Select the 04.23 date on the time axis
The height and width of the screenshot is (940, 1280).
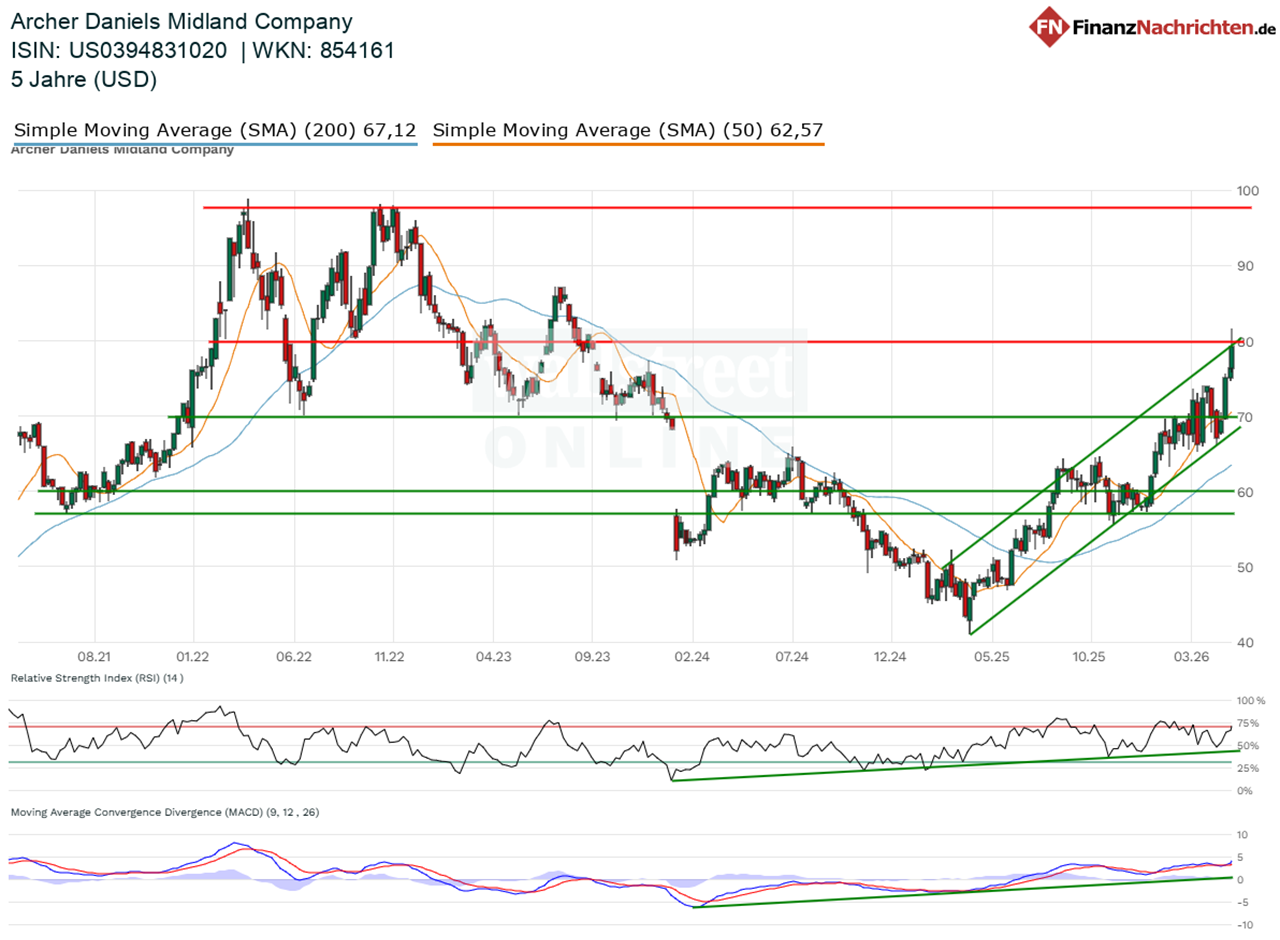pyautogui.click(x=492, y=657)
